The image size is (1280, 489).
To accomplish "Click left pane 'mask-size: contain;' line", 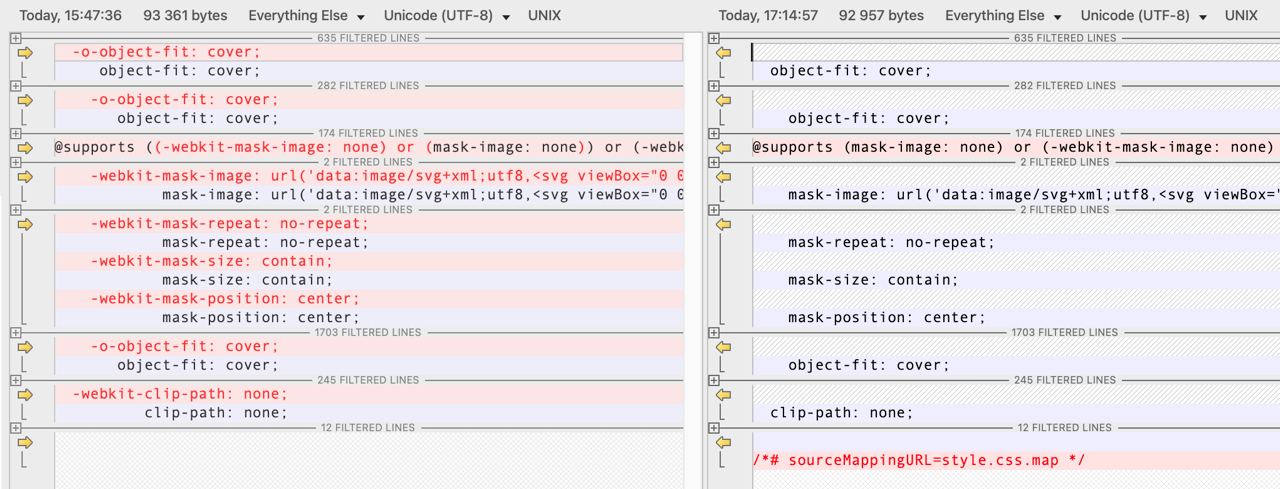I will [369, 280].
